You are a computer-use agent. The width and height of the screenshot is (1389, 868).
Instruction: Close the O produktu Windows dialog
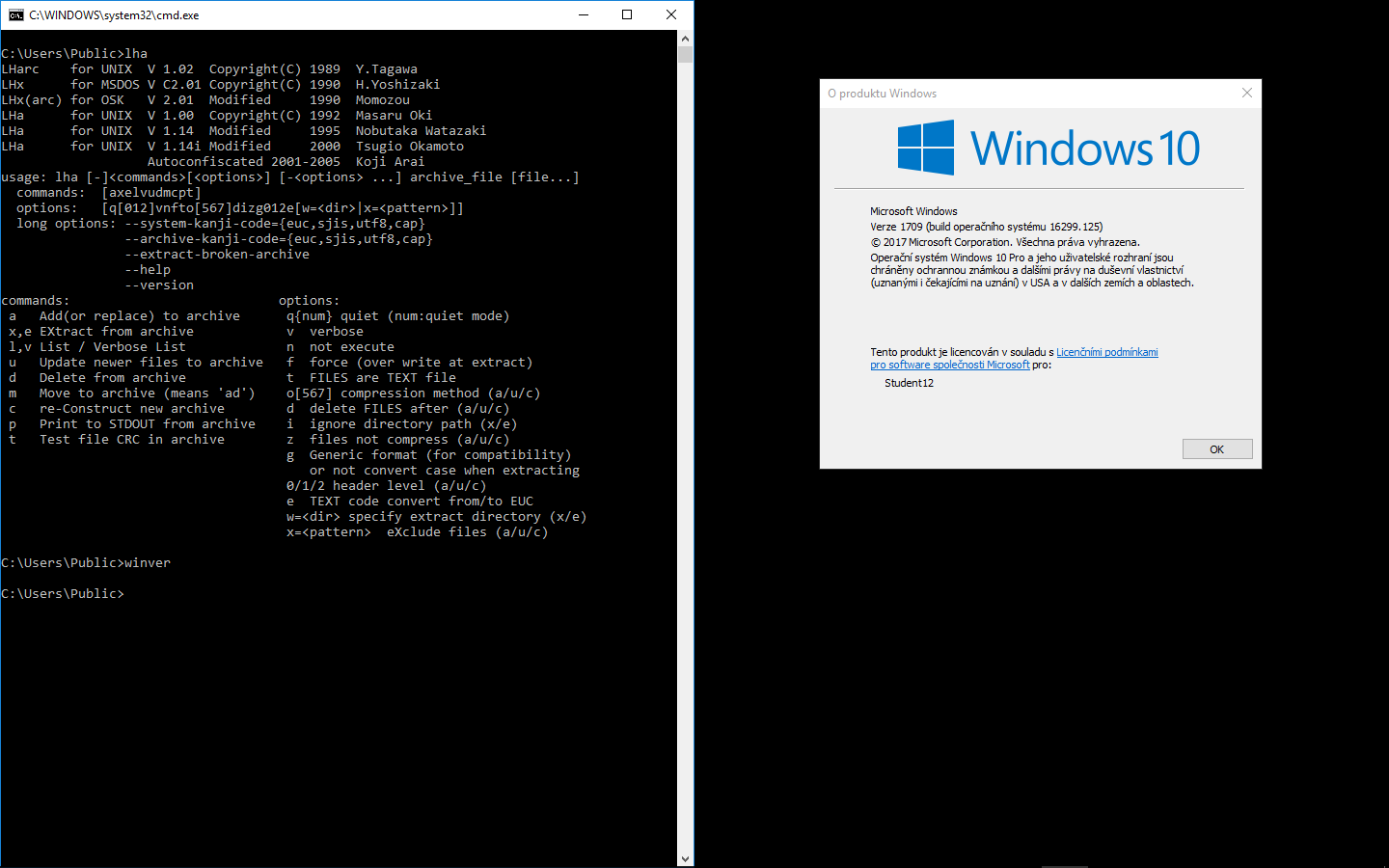point(1246,93)
